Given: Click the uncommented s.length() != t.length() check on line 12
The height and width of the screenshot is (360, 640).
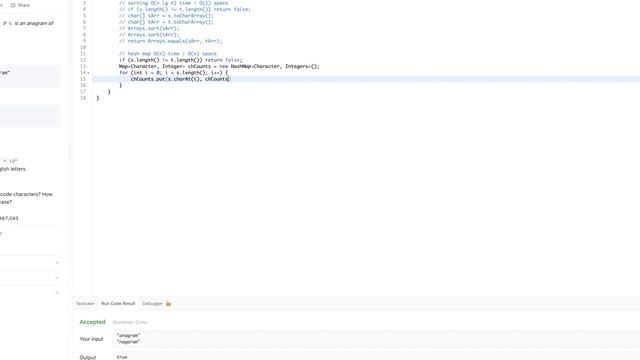Looking at the screenshot, I should point(180,60).
